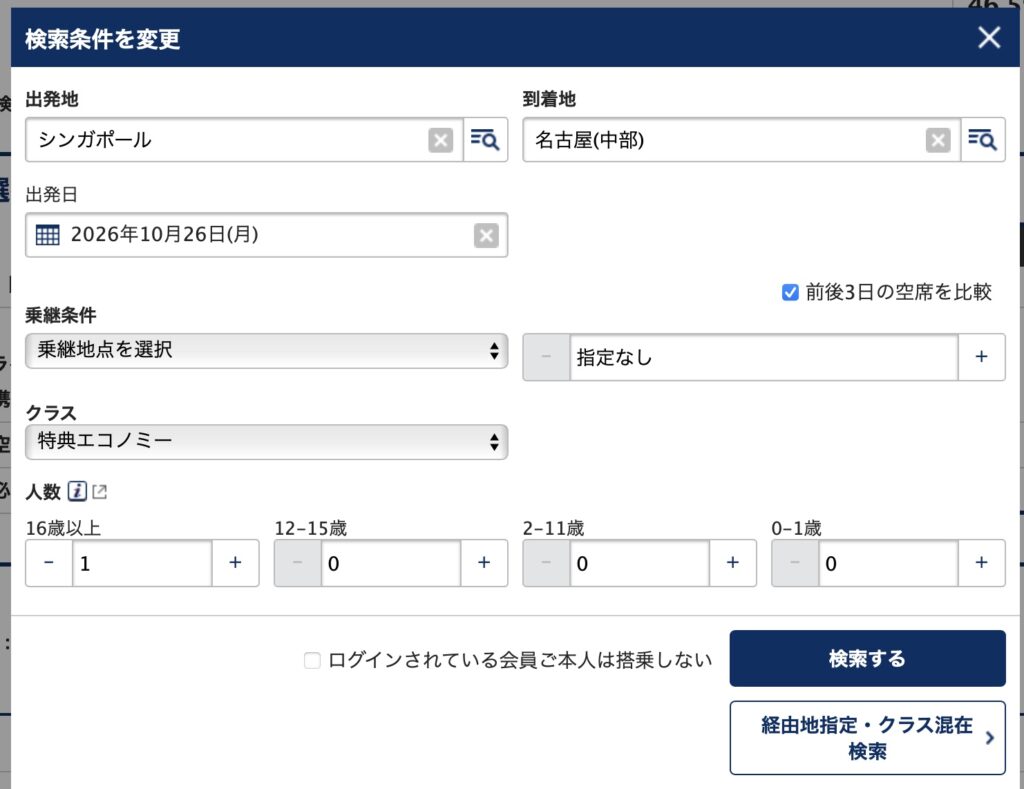This screenshot has width=1024, height=789.
Task: Check ログインされている会員ご本人は搭乗しない checkbox
Action: coord(312,660)
